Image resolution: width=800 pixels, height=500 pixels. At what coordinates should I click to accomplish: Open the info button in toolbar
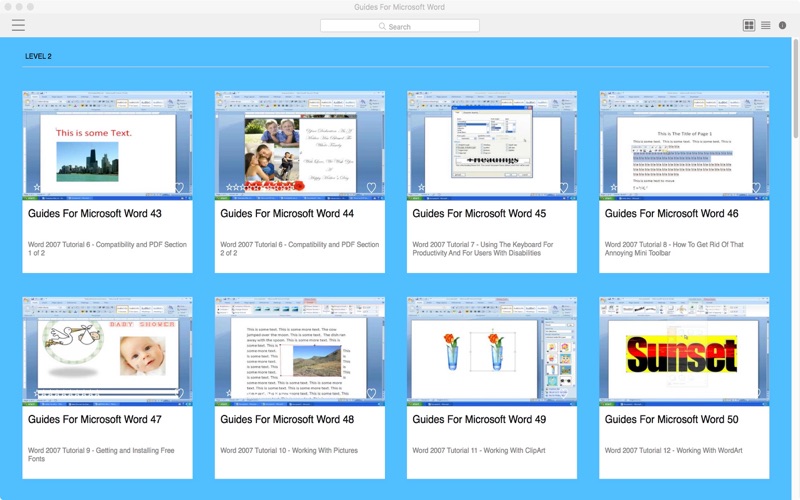click(782, 25)
